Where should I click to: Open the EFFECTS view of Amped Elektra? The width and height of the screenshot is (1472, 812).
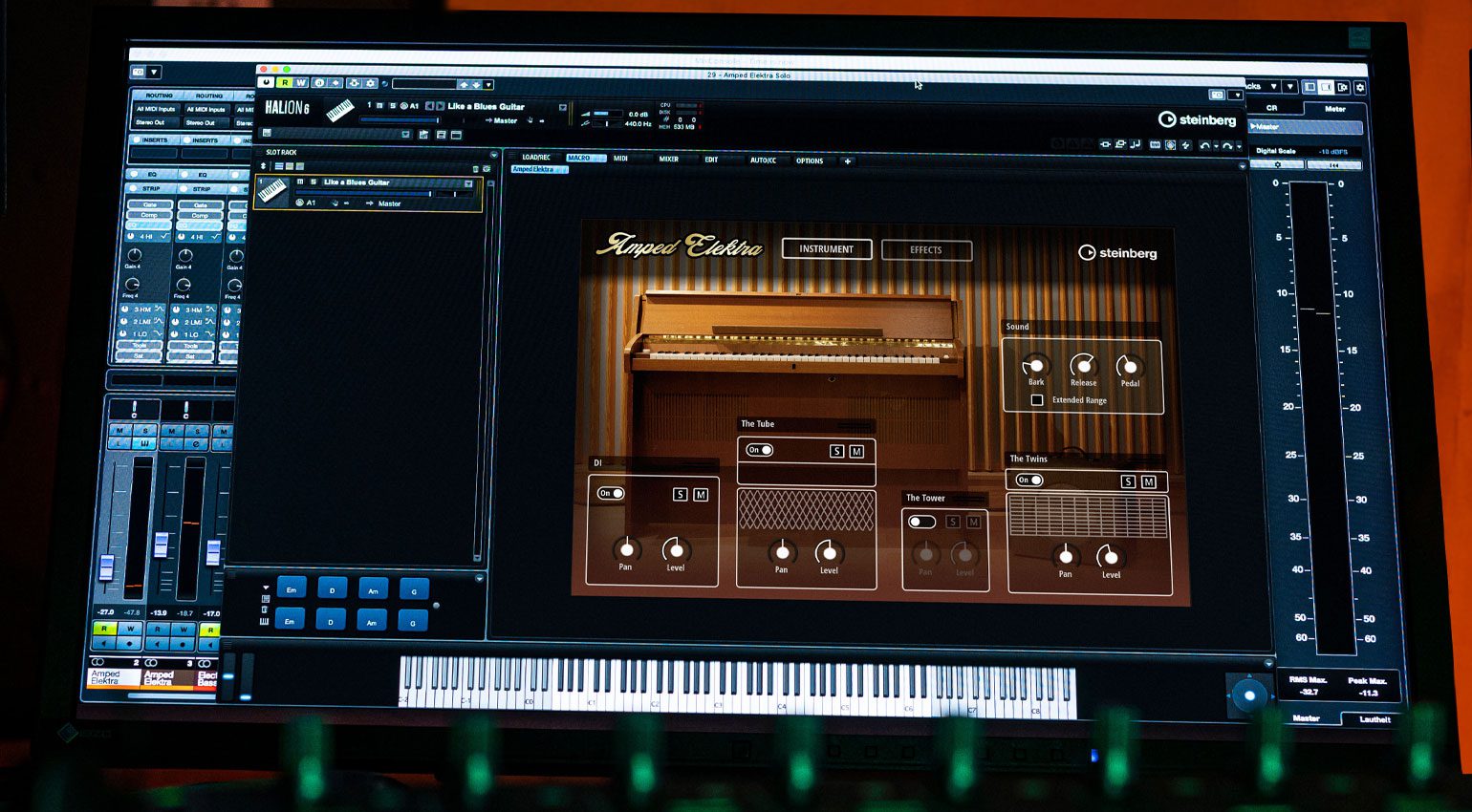925,249
